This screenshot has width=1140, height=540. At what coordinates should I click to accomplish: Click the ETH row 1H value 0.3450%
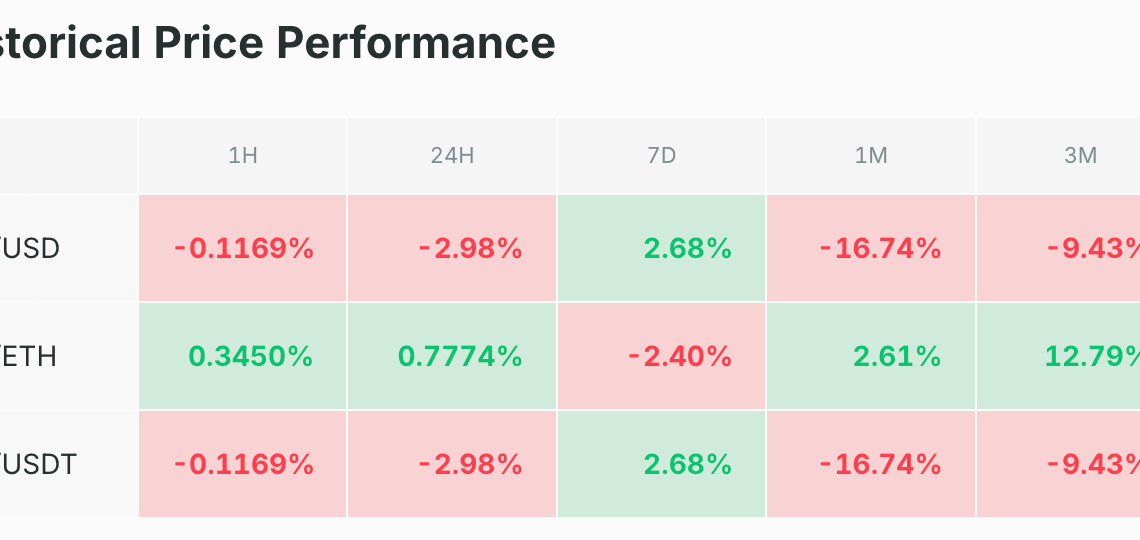click(x=251, y=357)
